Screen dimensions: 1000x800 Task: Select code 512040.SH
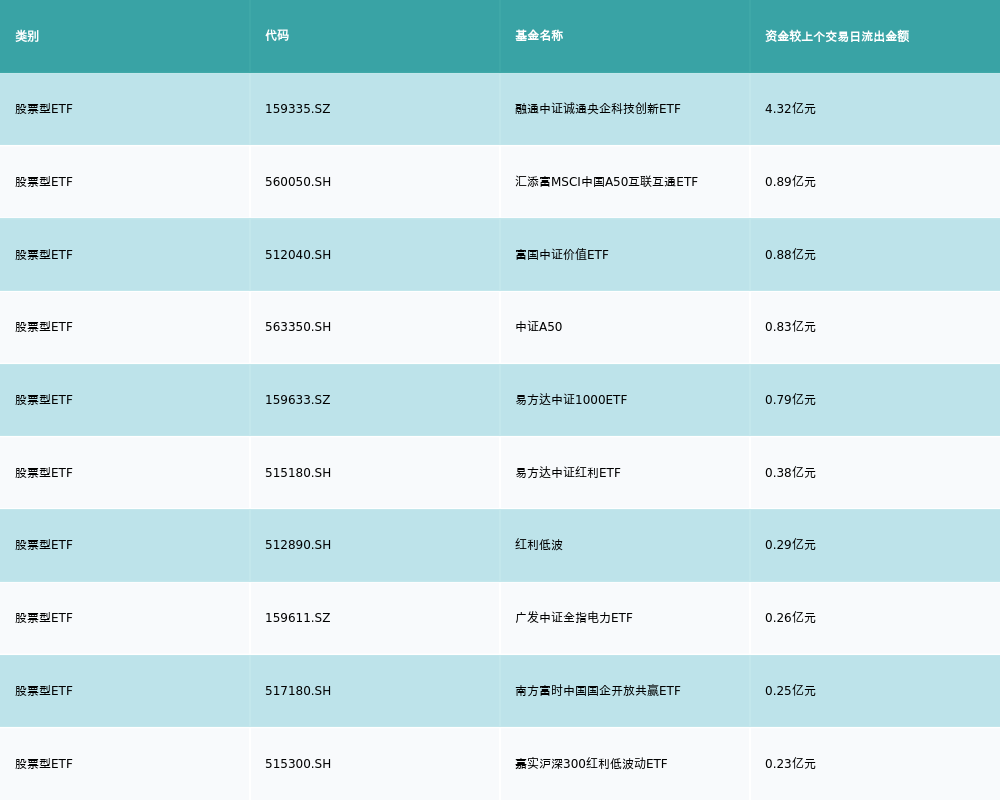pos(298,255)
